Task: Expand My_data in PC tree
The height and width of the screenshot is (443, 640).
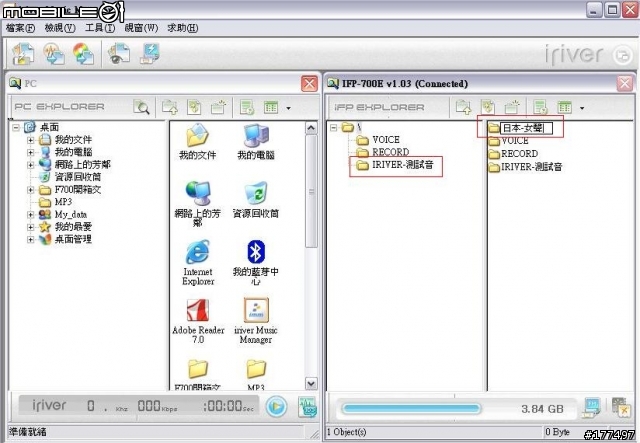Action: point(30,214)
